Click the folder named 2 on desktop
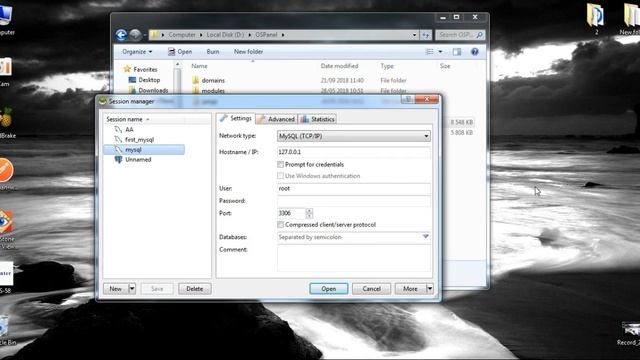 click(596, 18)
